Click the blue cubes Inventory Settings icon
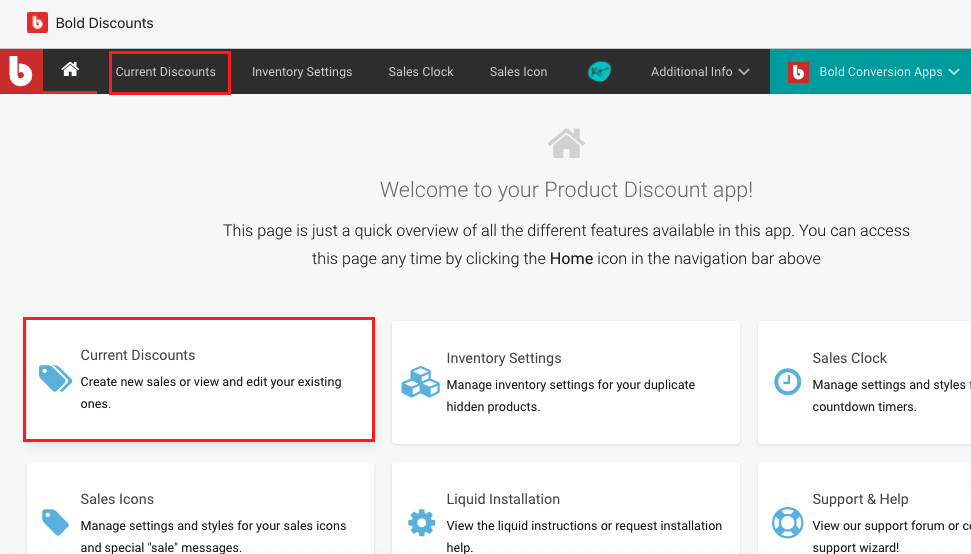Viewport: 971px width, 554px height. point(420,381)
